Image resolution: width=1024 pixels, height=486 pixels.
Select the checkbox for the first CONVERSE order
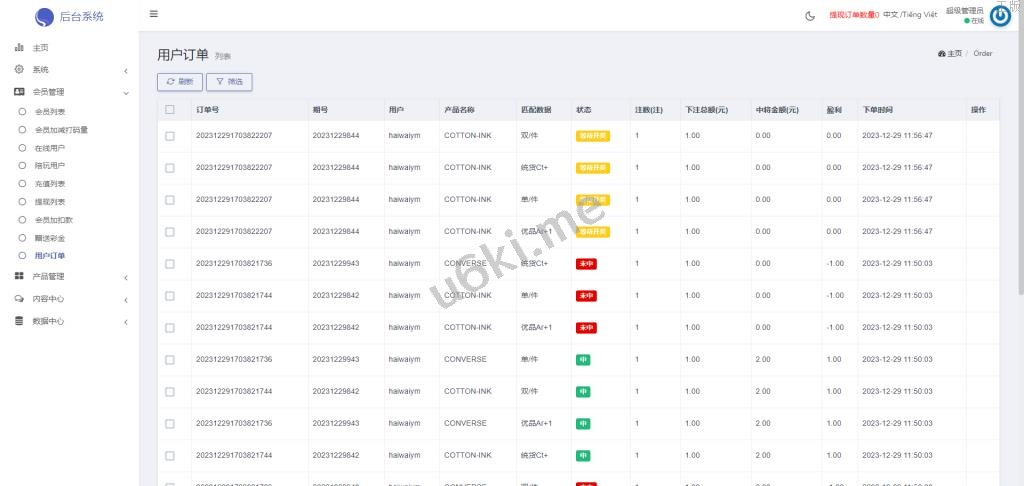(x=170, y=263)
